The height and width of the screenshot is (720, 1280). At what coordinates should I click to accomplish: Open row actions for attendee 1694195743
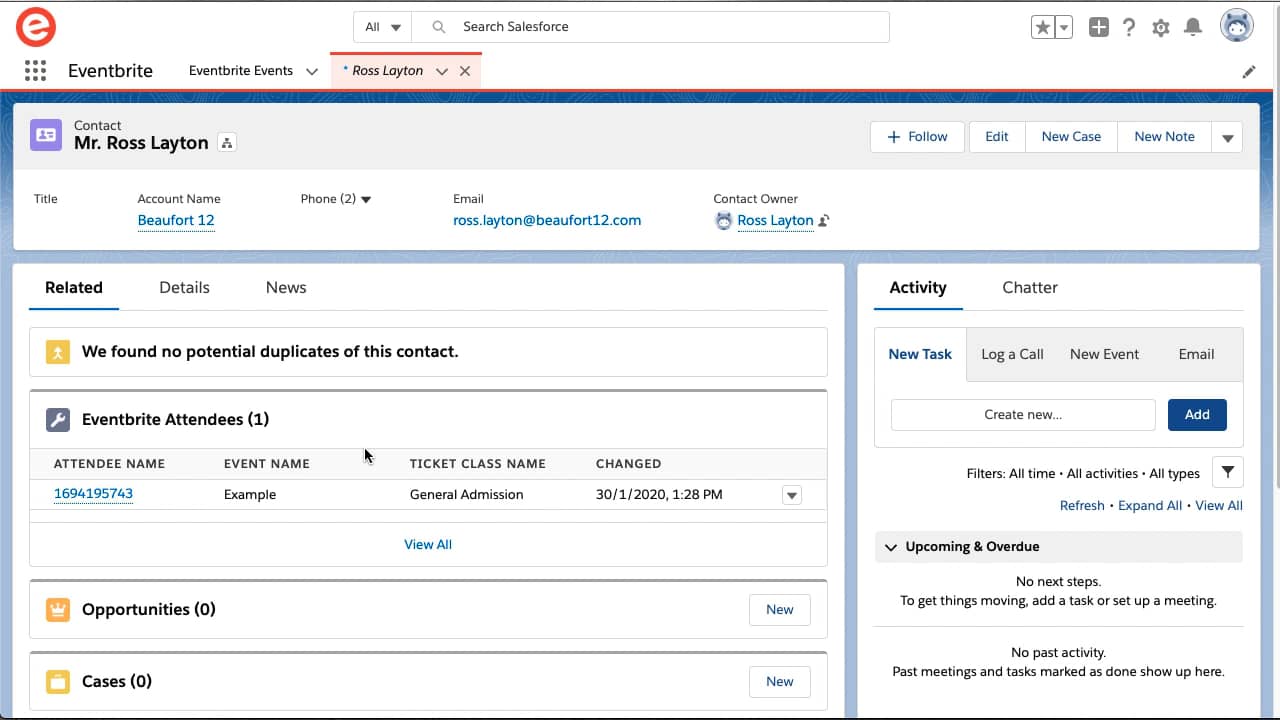click(x=792, y=495)
